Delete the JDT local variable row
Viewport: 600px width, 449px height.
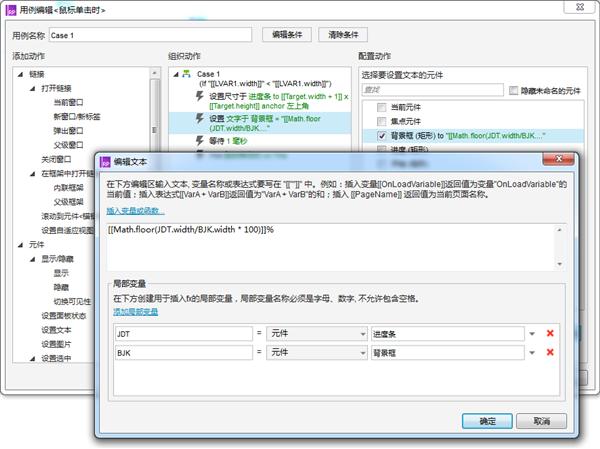(549, 333)
